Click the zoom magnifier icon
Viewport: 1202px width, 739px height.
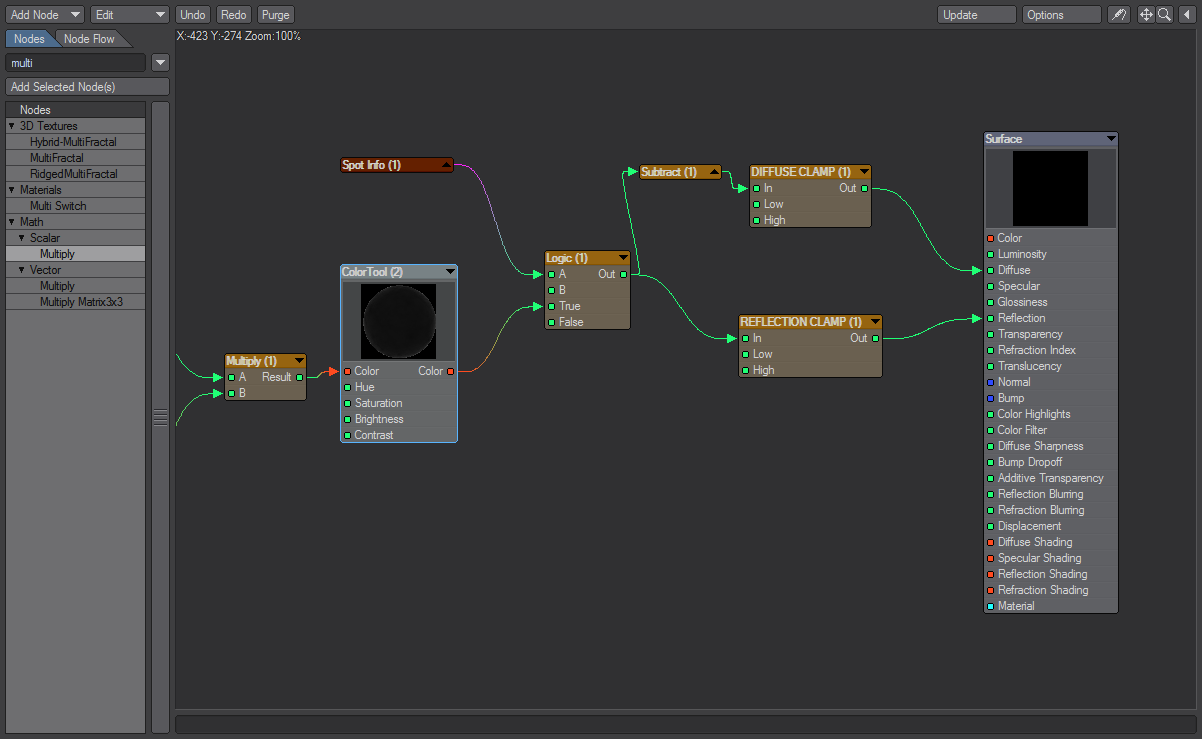[1164, 15]
